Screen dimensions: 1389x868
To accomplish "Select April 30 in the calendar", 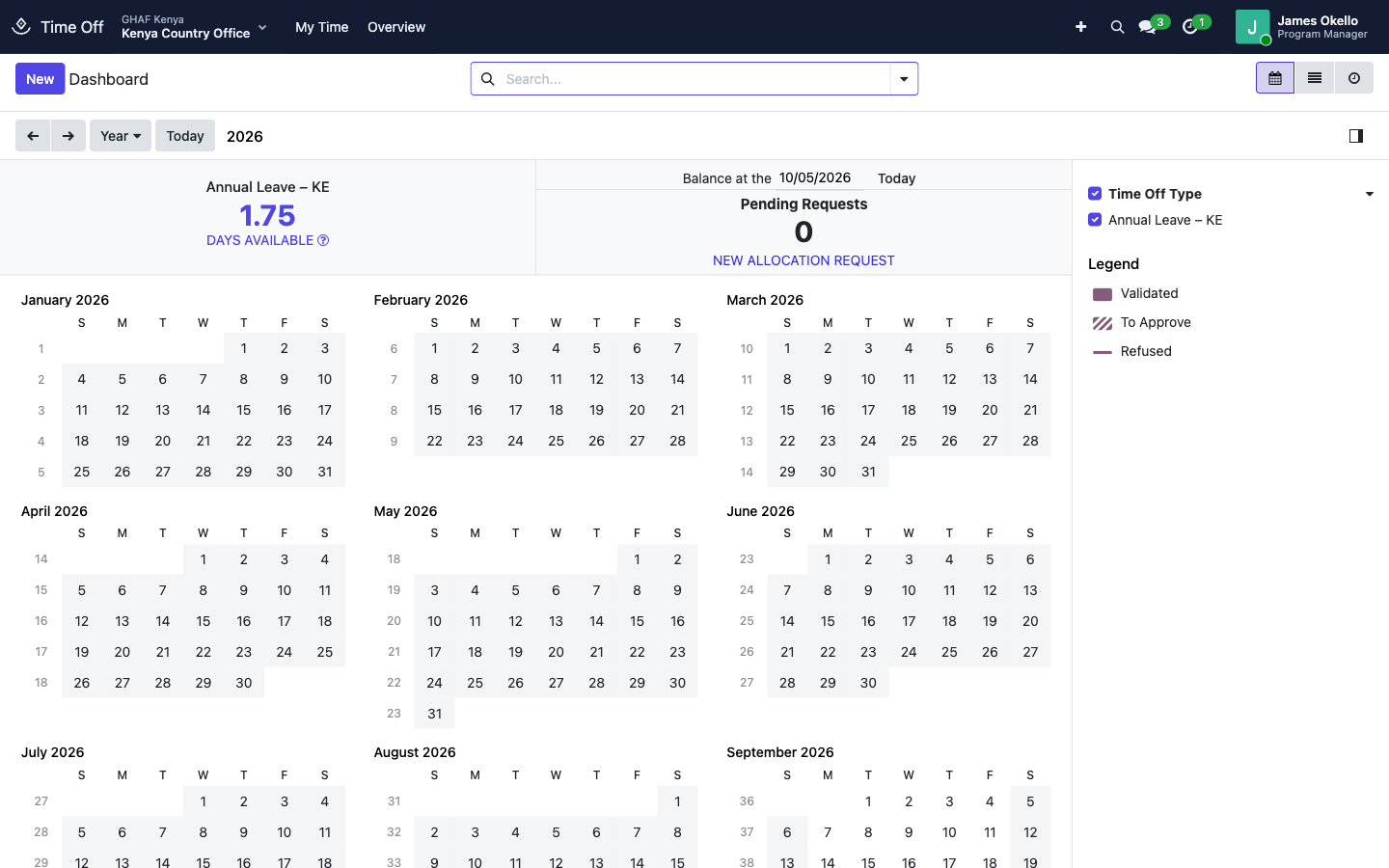I will coord(244,683).
